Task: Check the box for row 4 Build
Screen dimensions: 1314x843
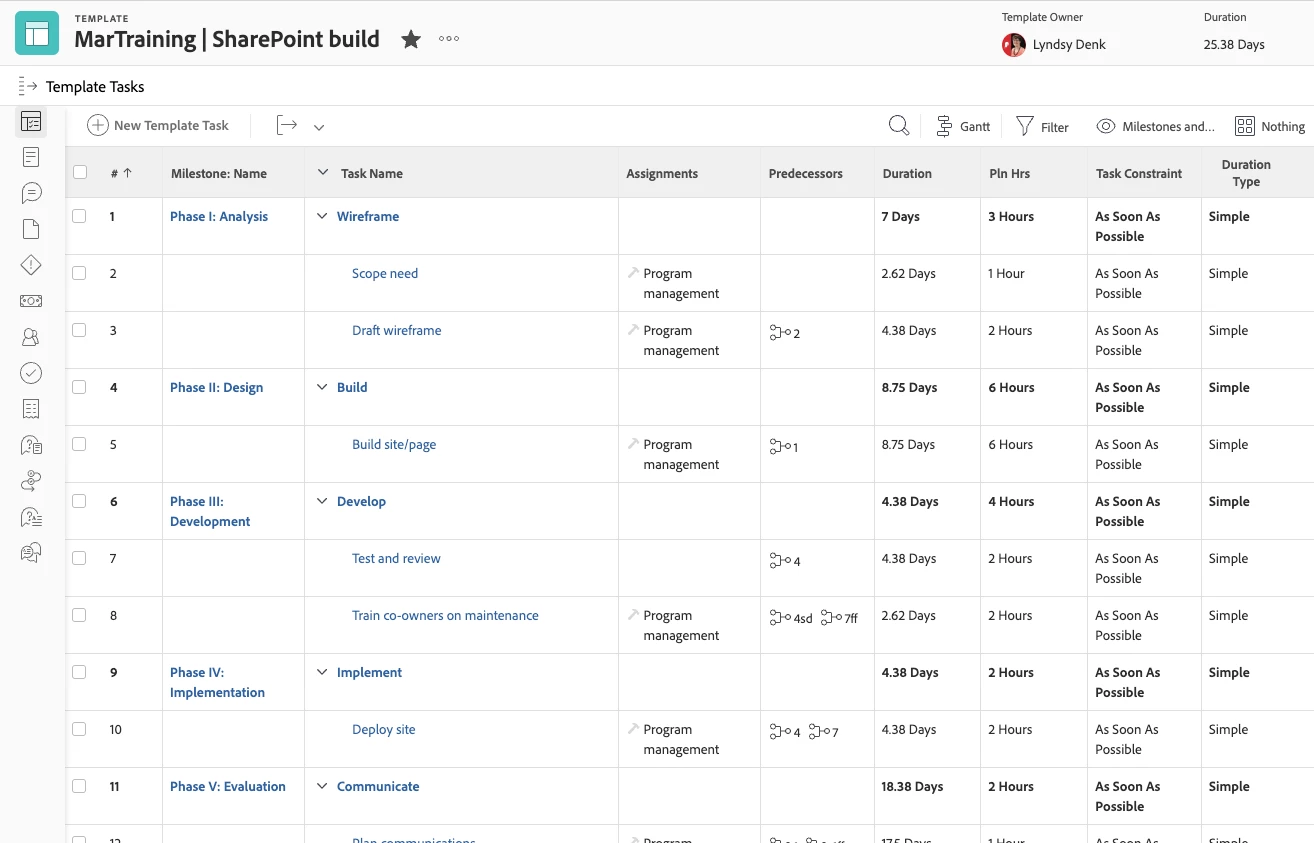Action: 80,387
